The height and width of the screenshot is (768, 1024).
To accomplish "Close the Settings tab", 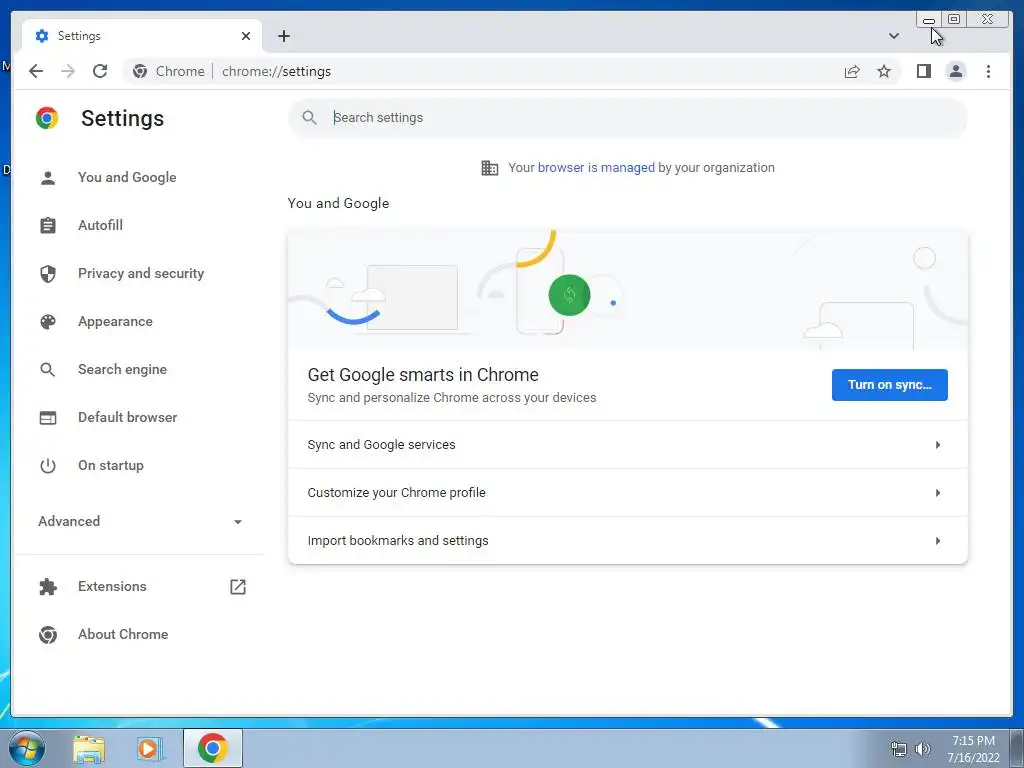I will coord(246,36).
